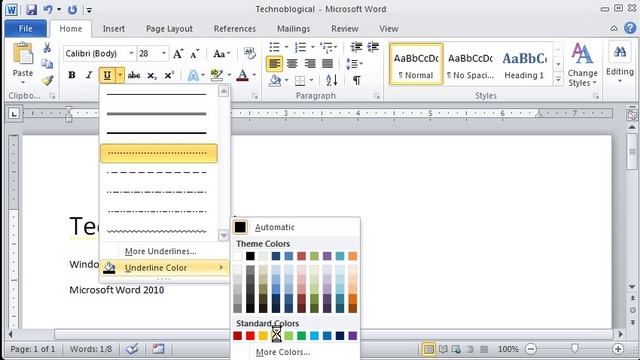
Task: Open Calibri (Body) font name dropdown
Action: point(131,53)
